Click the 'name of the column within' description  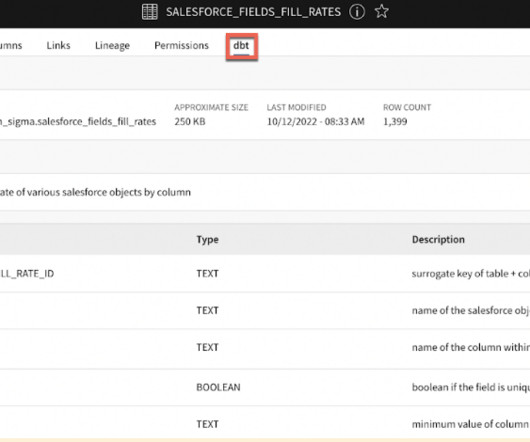click(471, 347)
